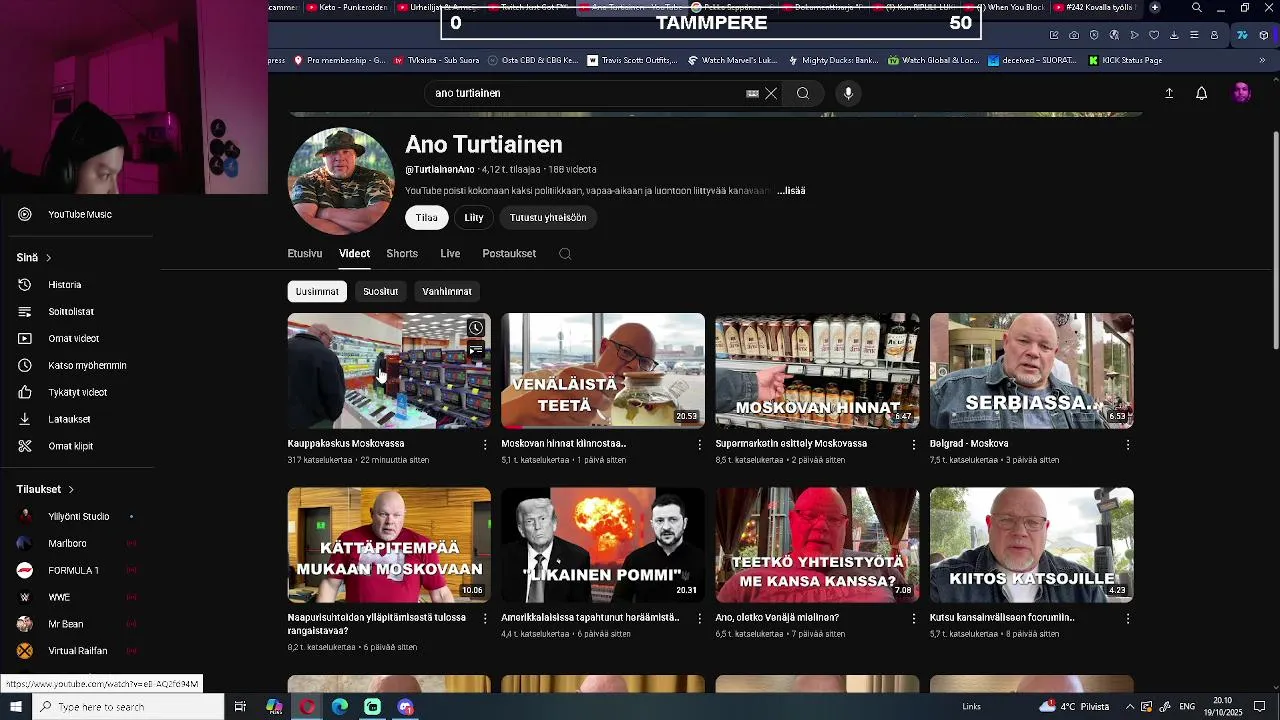
Task: Open the Windows Start menu
Action: click(x=16, y=707)
